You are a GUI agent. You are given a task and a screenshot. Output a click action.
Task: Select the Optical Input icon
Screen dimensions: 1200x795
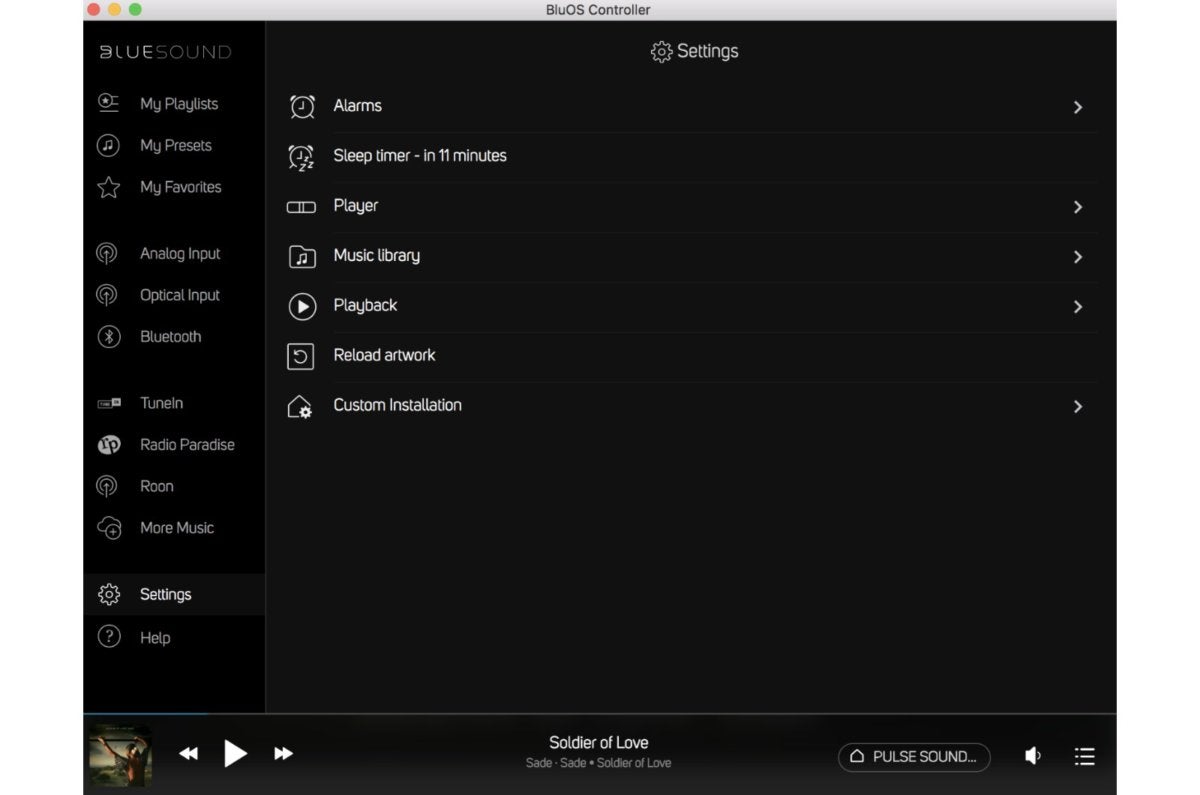click(107, 295)
